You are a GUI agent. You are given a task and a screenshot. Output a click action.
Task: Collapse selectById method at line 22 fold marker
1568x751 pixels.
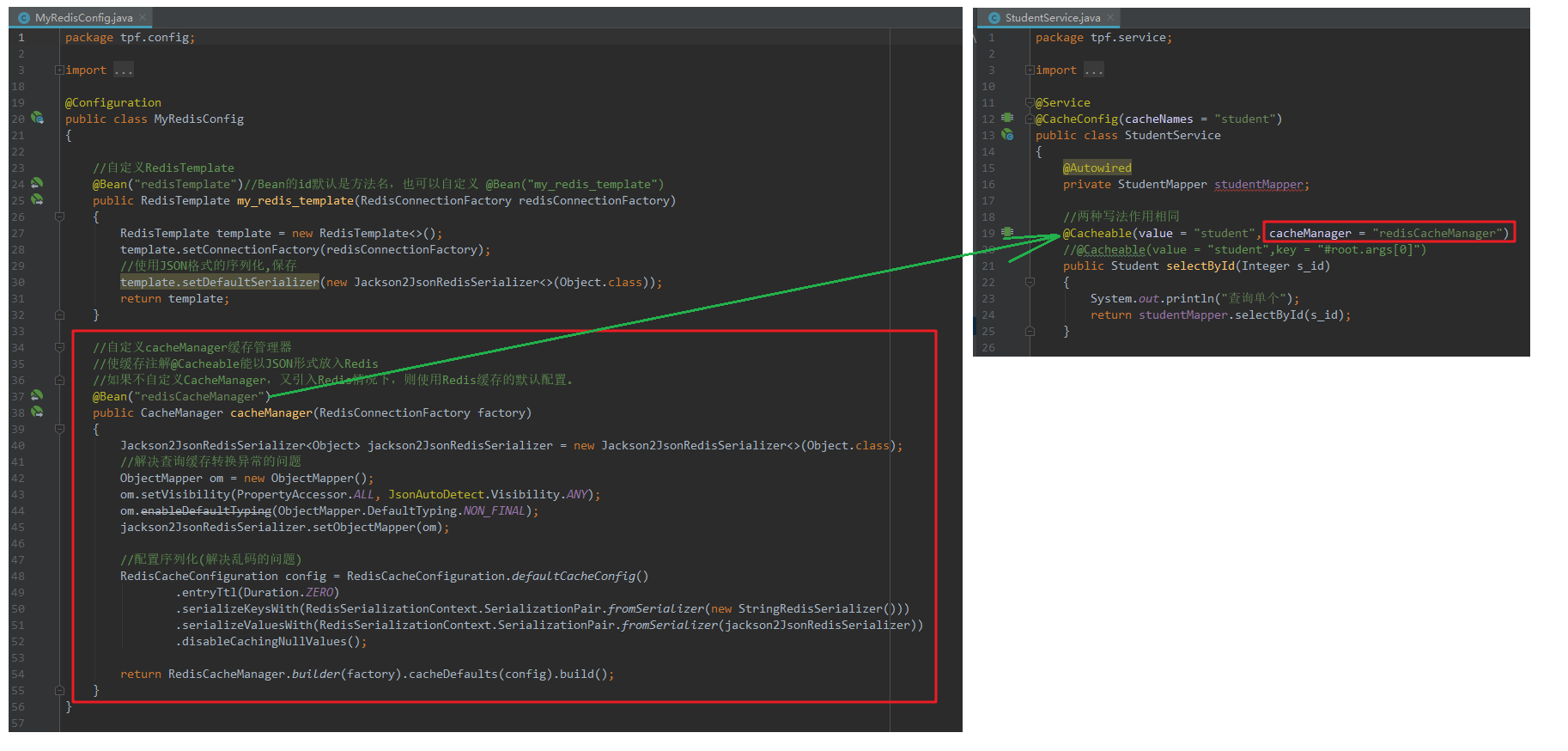(1030, 282)
